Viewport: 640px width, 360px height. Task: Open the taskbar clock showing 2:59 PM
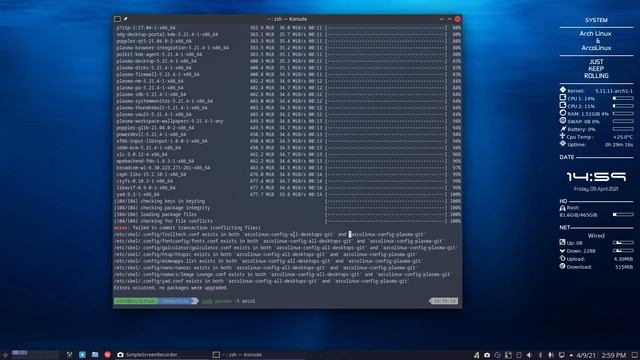click(x=613, y=355)
